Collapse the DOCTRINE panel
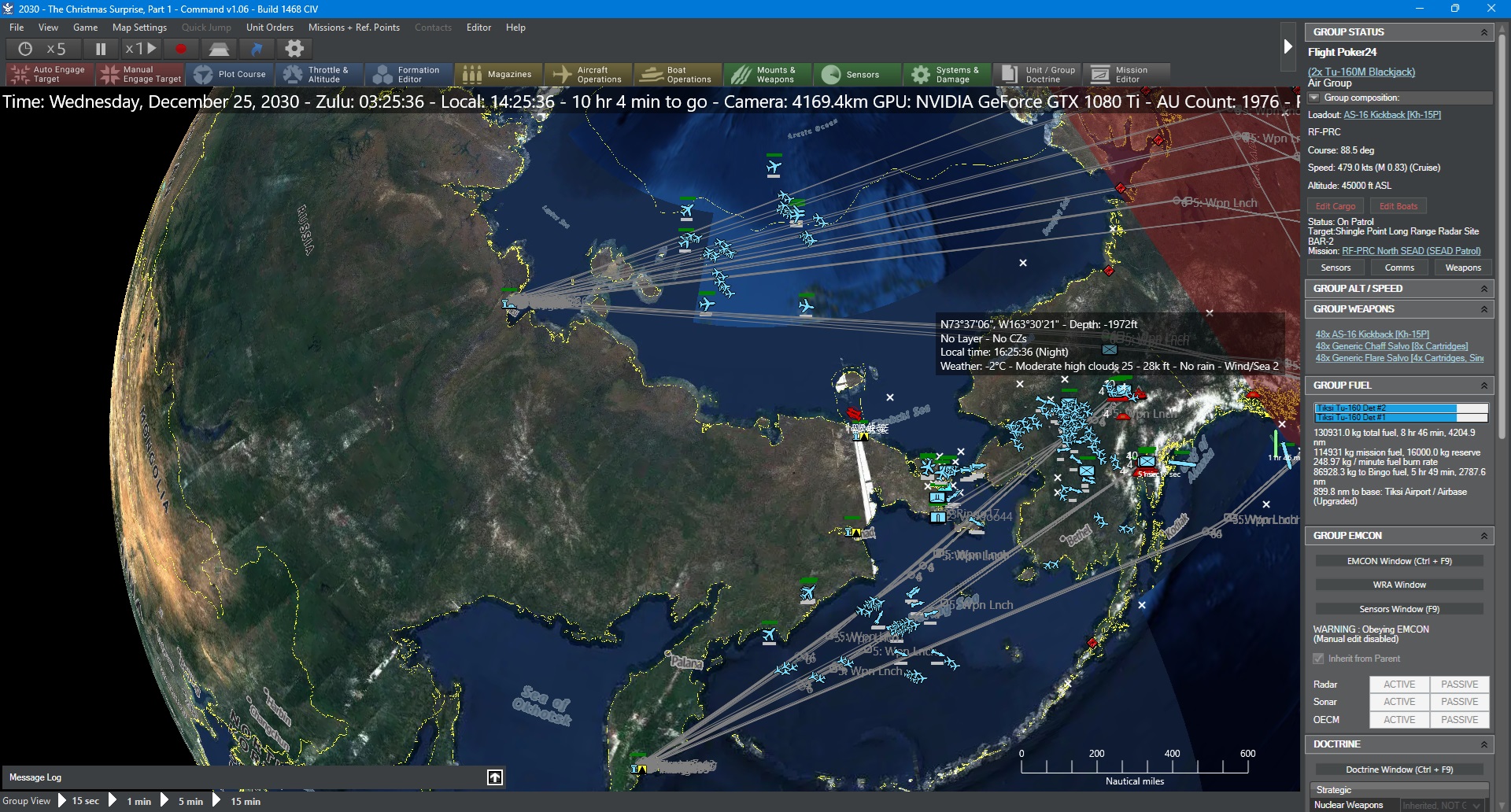 coord(1483,744)
